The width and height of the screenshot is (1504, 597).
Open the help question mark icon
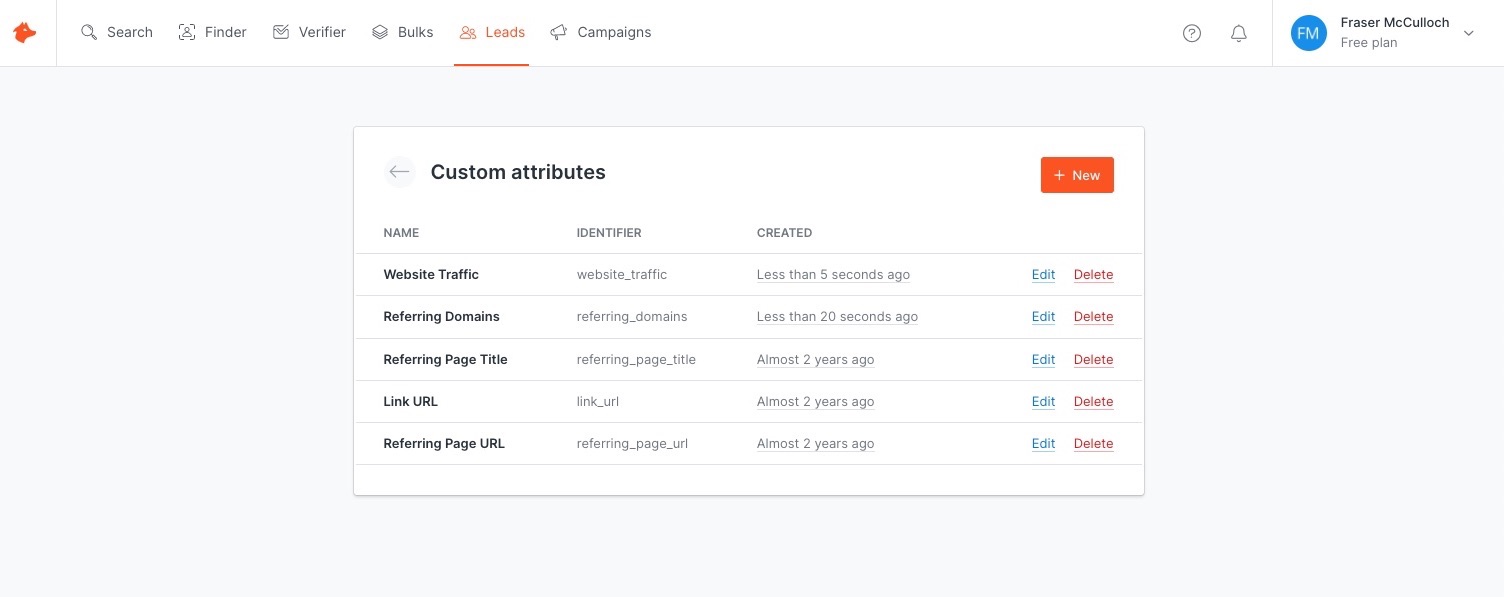pyautogui.click(x=1191, y=33)
